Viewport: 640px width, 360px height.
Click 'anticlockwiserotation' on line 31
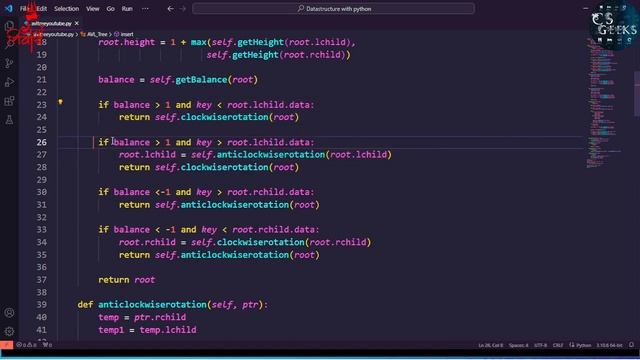pos(235,205)
